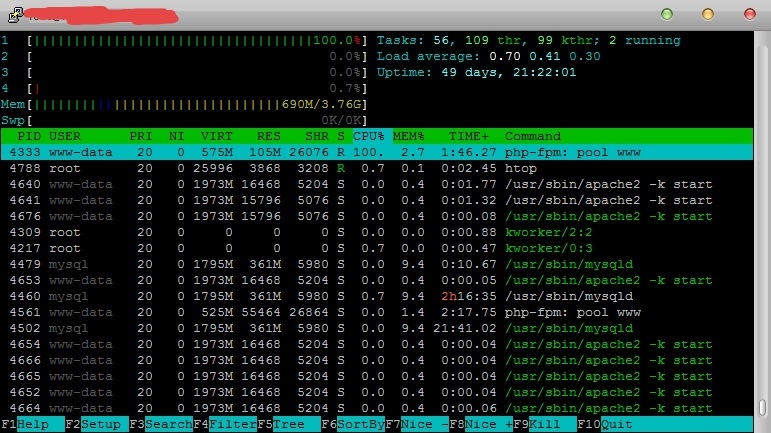Open F6 SortBy menu
The width and height of the screenshot is (771, 433).
click(x=353, y=424)
